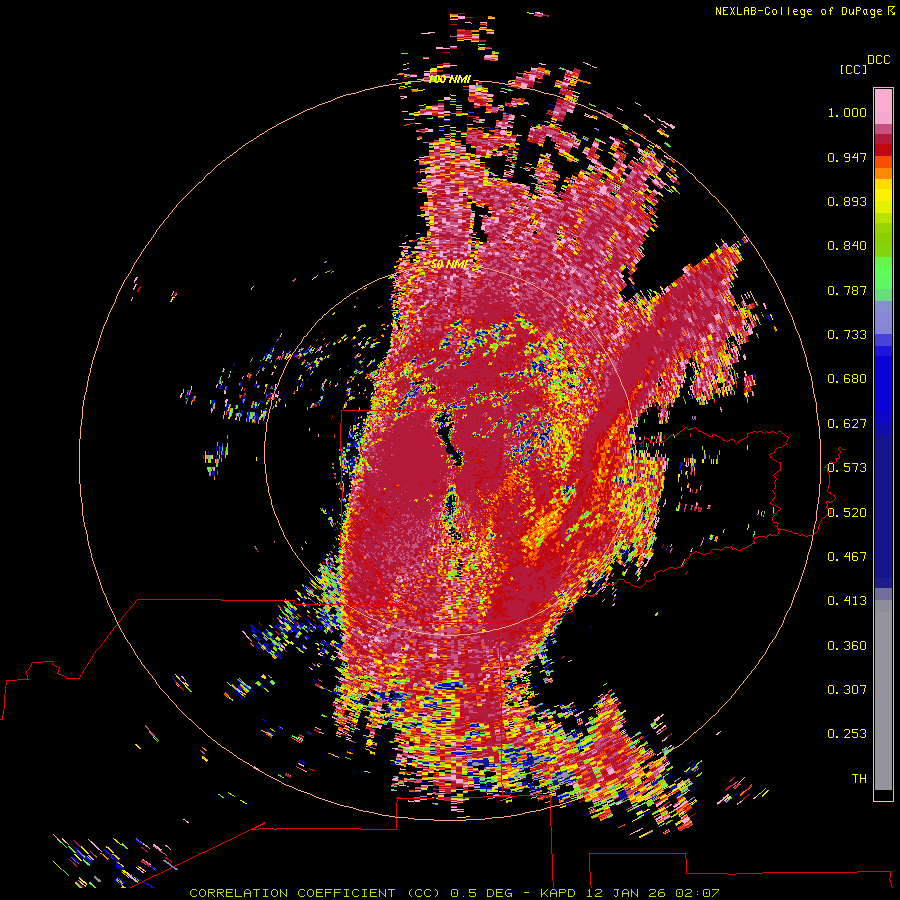Click the 0.840 scale value
The width and height of the screenshot is (900, 900).
[847, 246]
